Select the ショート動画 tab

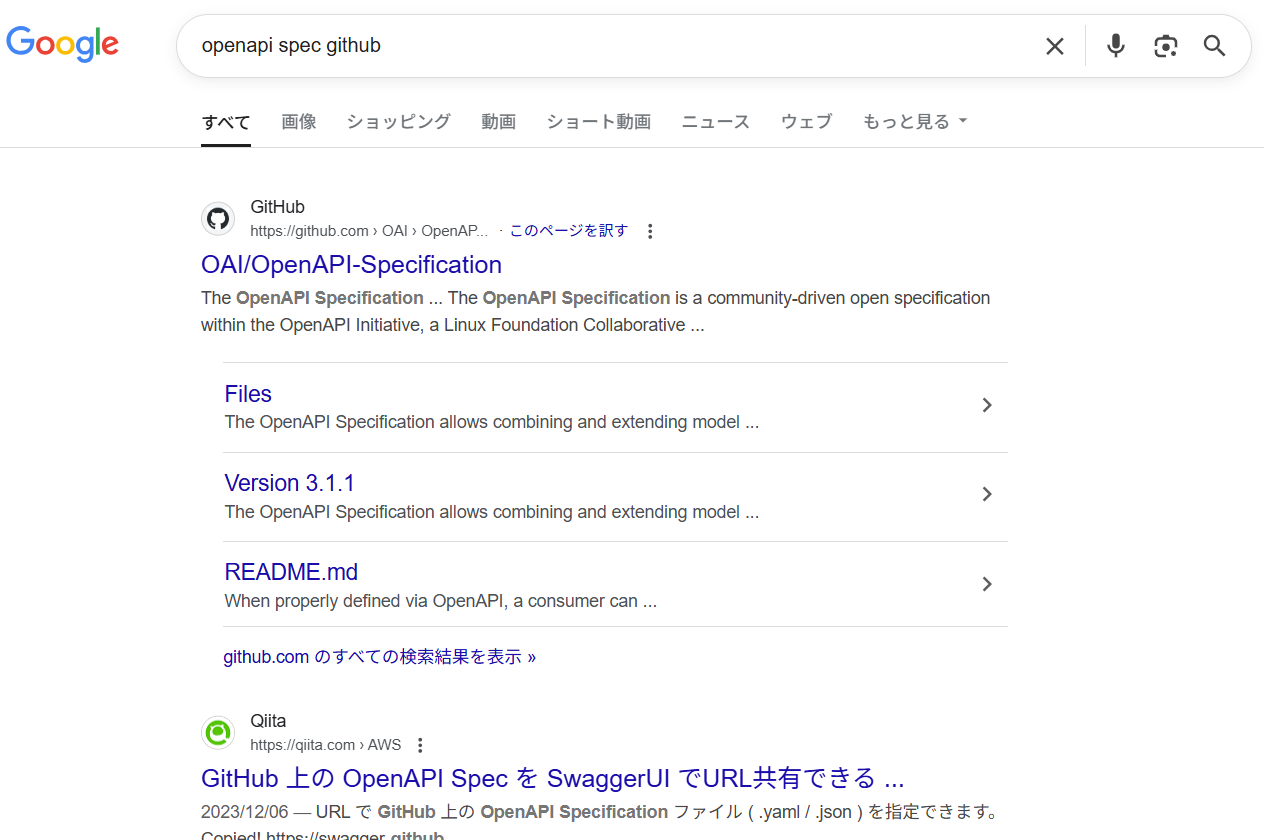pos(598,122)
